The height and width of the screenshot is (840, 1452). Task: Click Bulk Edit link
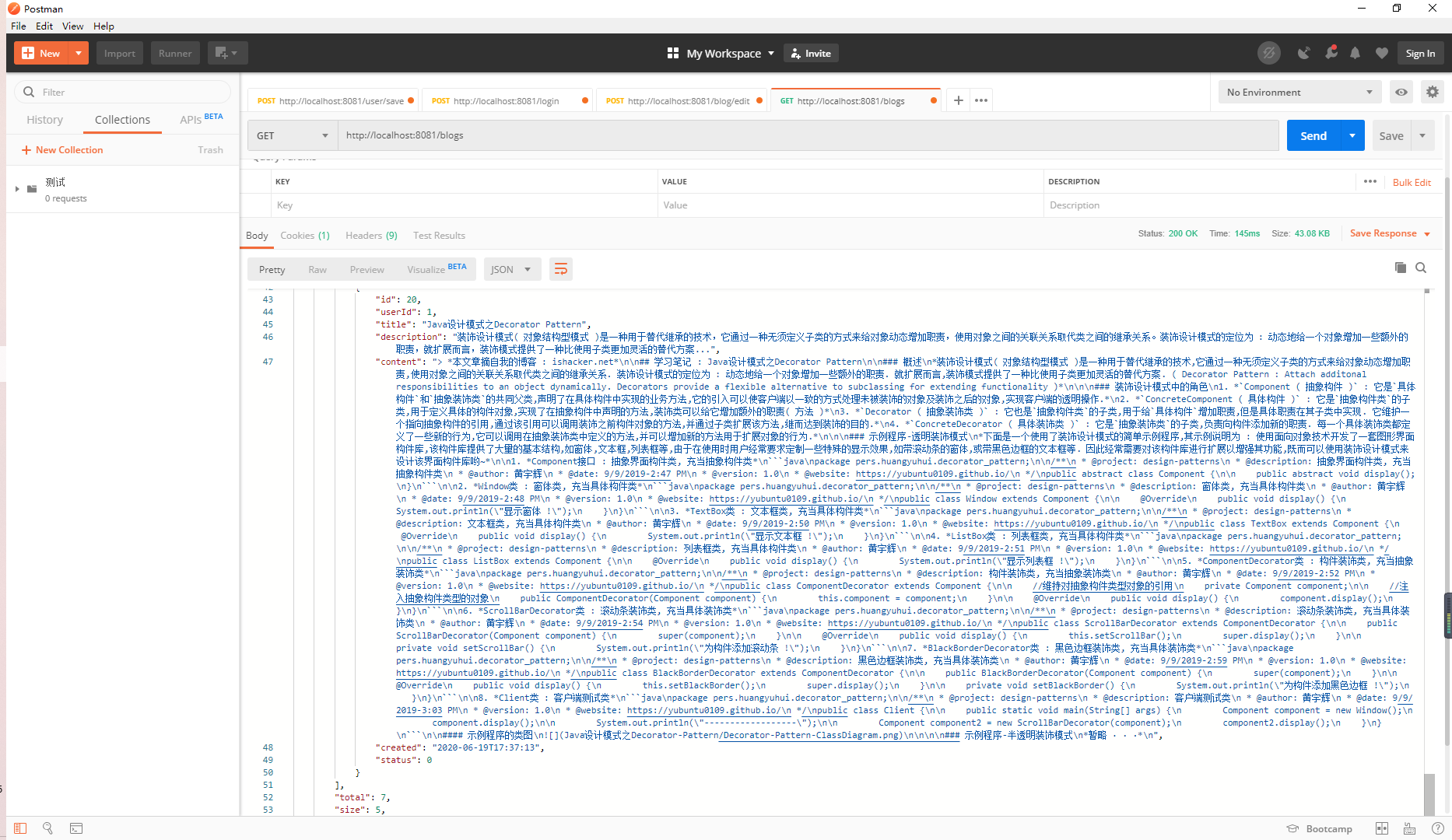point(1412,182)
